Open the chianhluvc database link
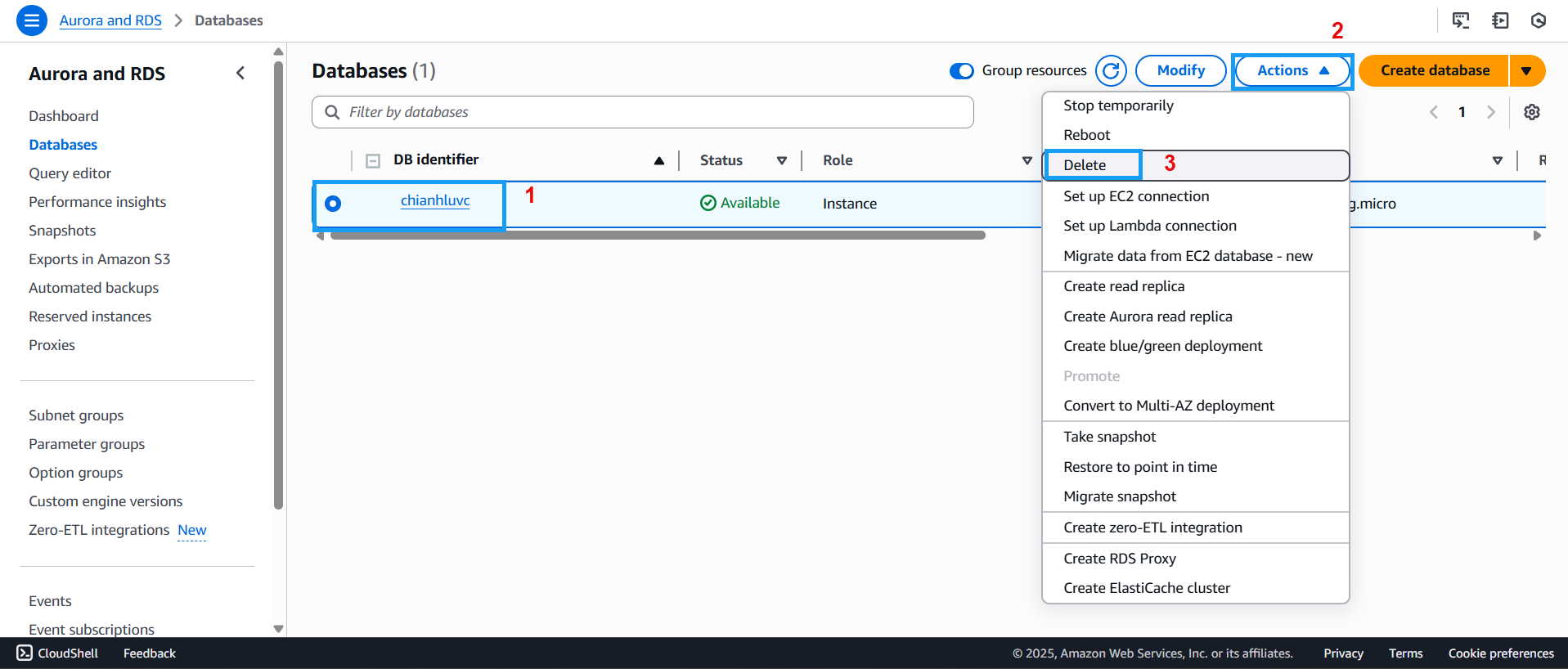This screenshot has width=1568, height=669. click(x=435, y=200)
